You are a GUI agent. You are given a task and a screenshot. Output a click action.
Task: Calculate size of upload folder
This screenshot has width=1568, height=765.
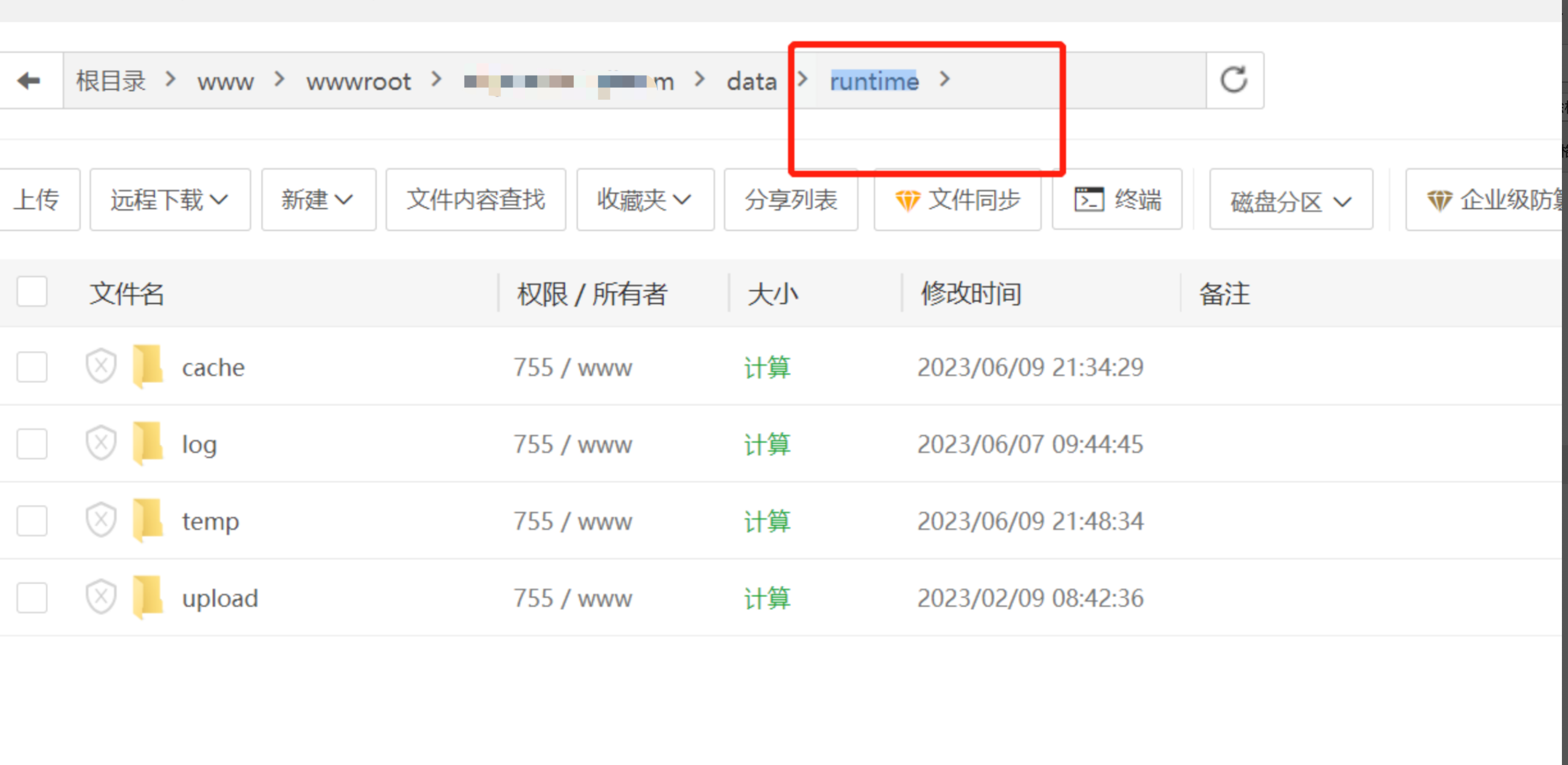coord(767,598)
